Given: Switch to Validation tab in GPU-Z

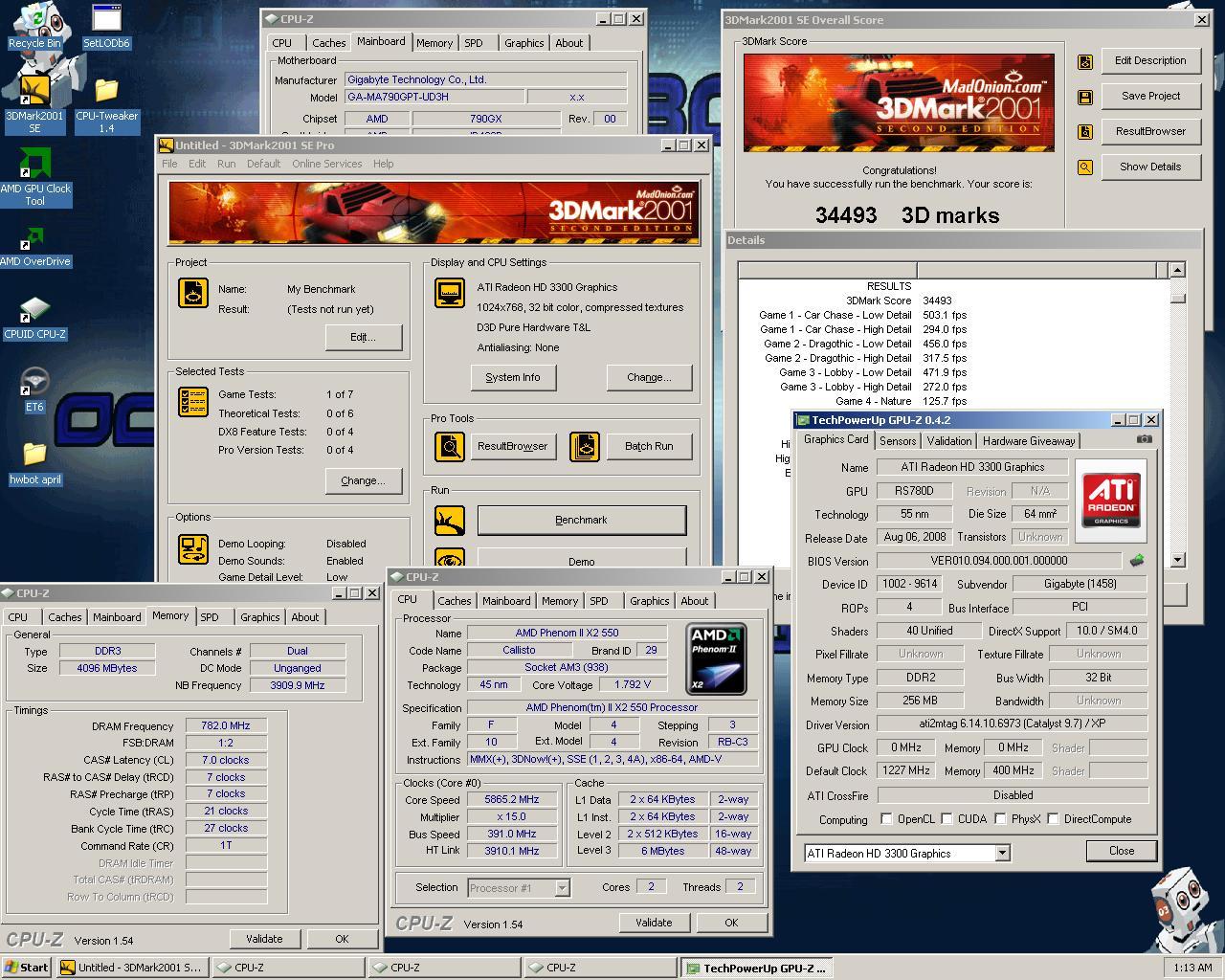Looking at the screenshot, I should tap(949, 441).
